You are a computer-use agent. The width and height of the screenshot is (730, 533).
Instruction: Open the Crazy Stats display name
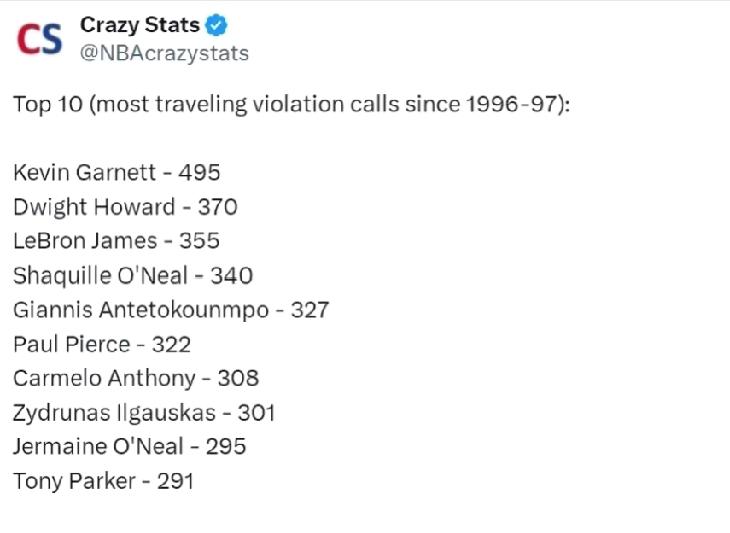[140, 25]
